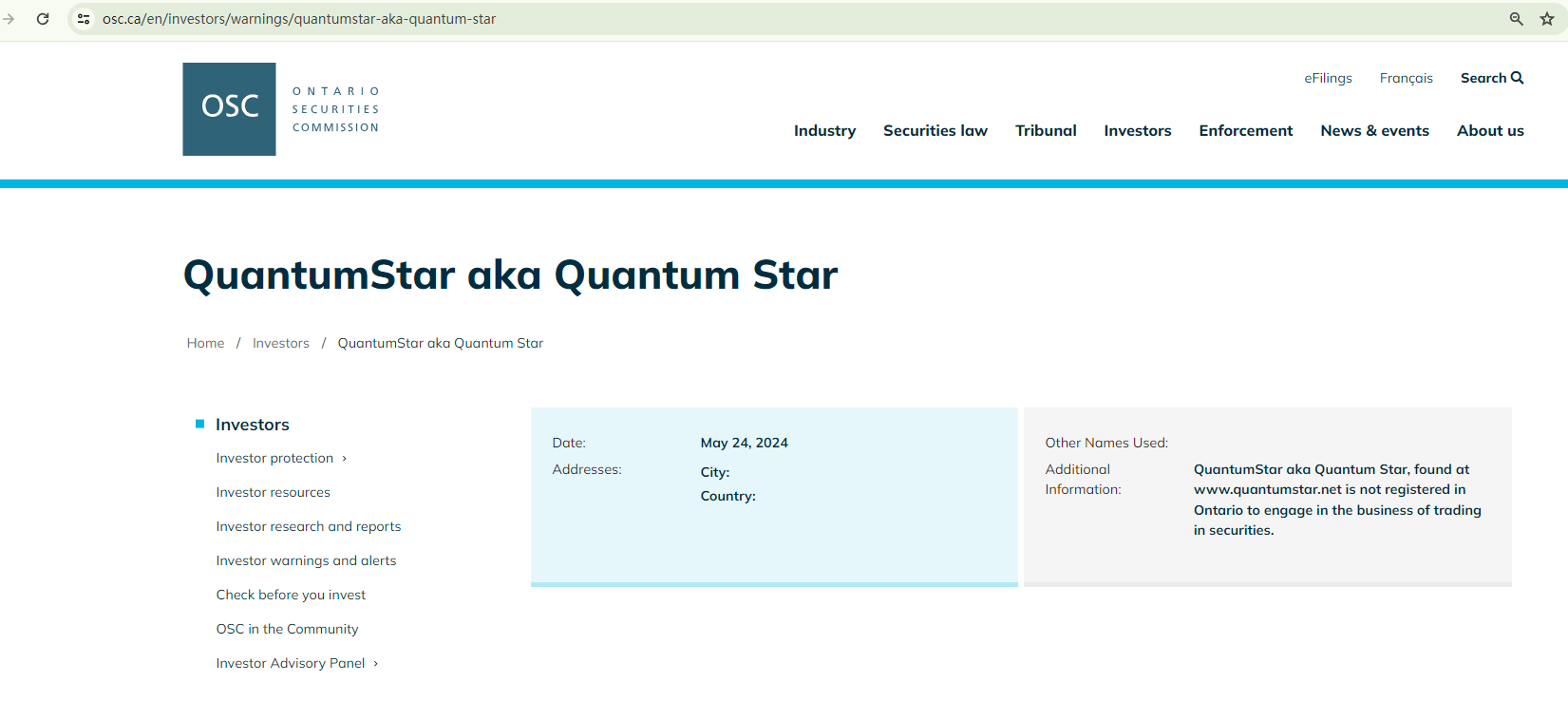This screenshot has height=701, width=1568.
Task: Click the Home breadcrumb link
Action: [x=205, y=343]
